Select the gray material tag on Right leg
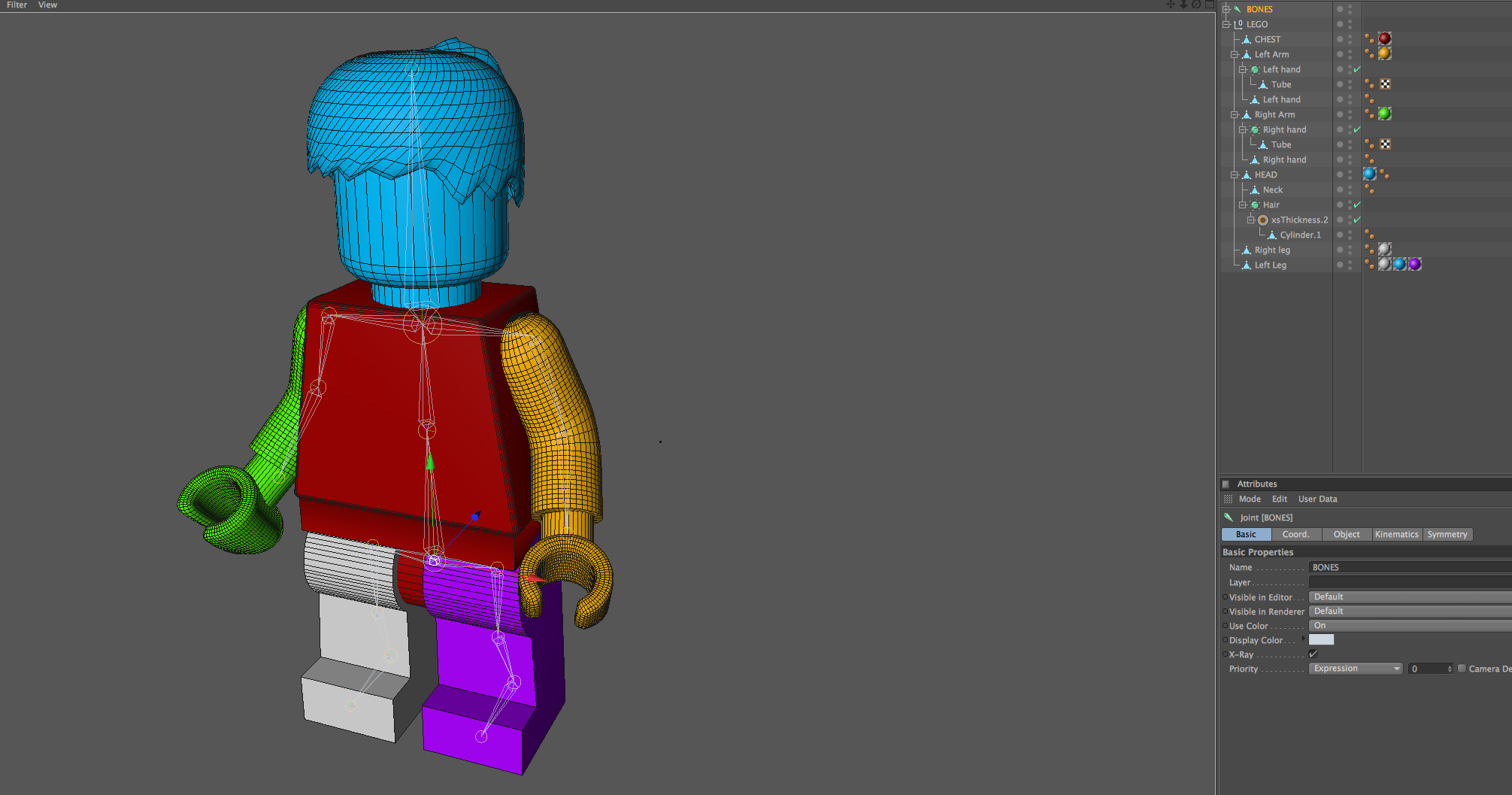1512x795 pixels. coord(1385,249)
